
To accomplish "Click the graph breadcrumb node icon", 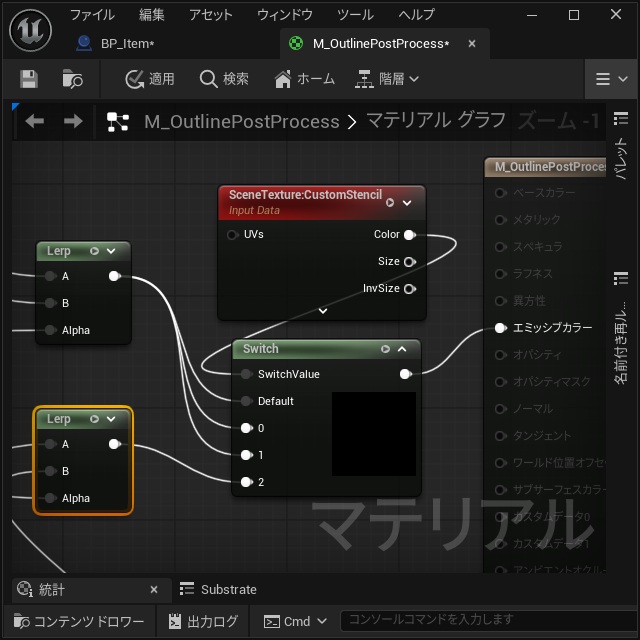I will (x=118, y=122).
